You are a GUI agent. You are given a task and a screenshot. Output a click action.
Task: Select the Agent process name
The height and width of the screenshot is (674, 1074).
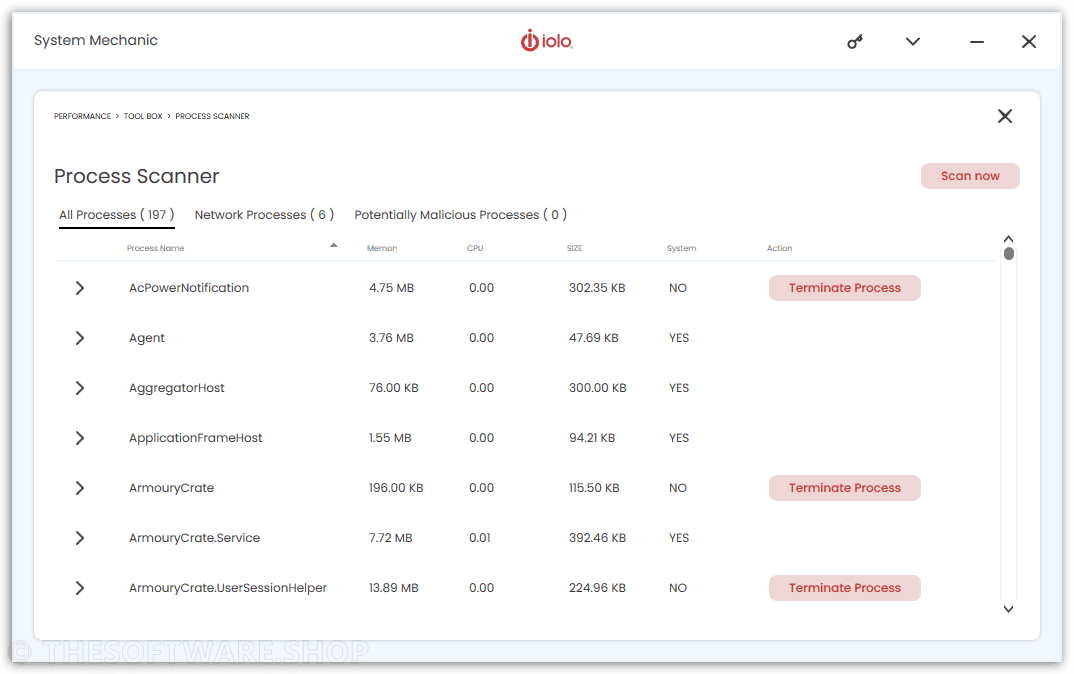147,338
